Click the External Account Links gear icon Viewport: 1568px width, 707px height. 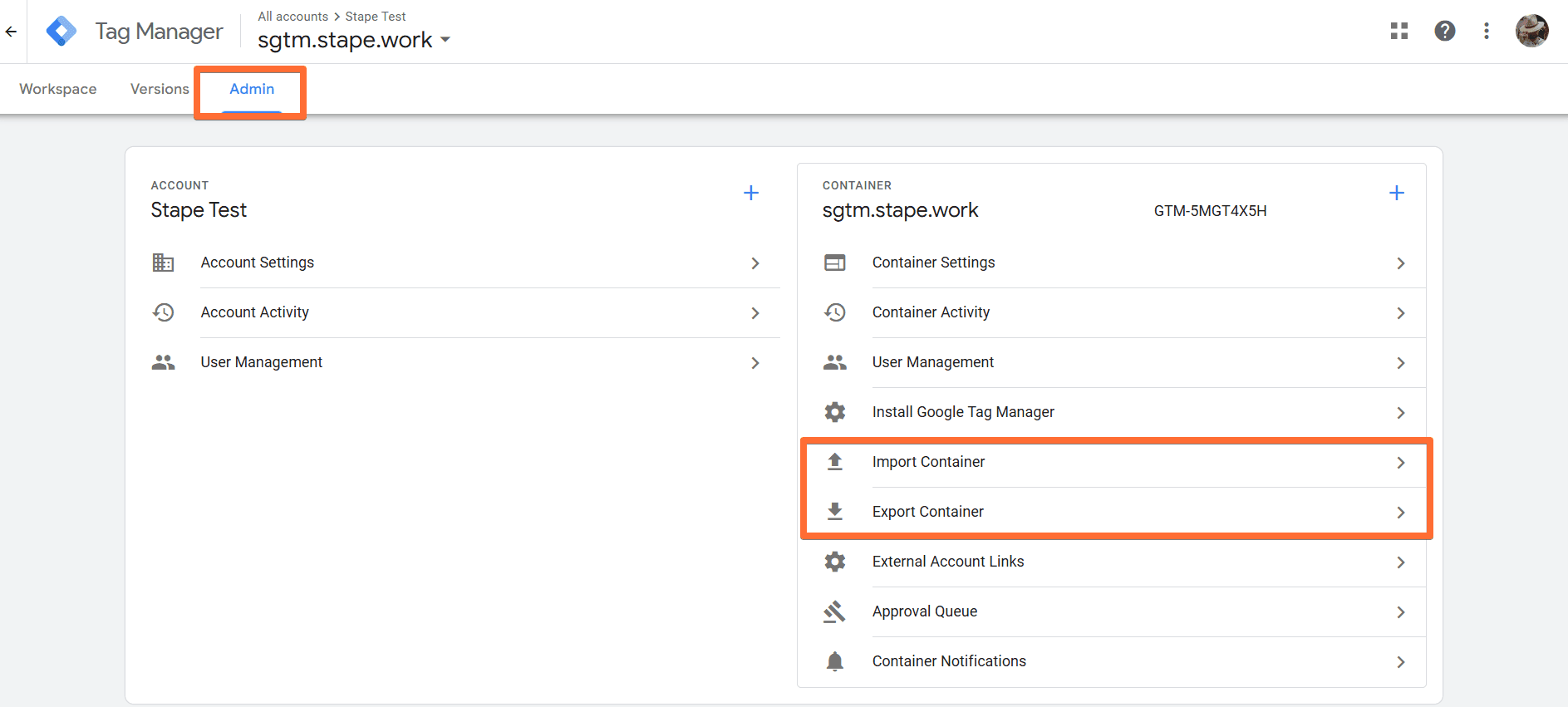tap(835, 562)
